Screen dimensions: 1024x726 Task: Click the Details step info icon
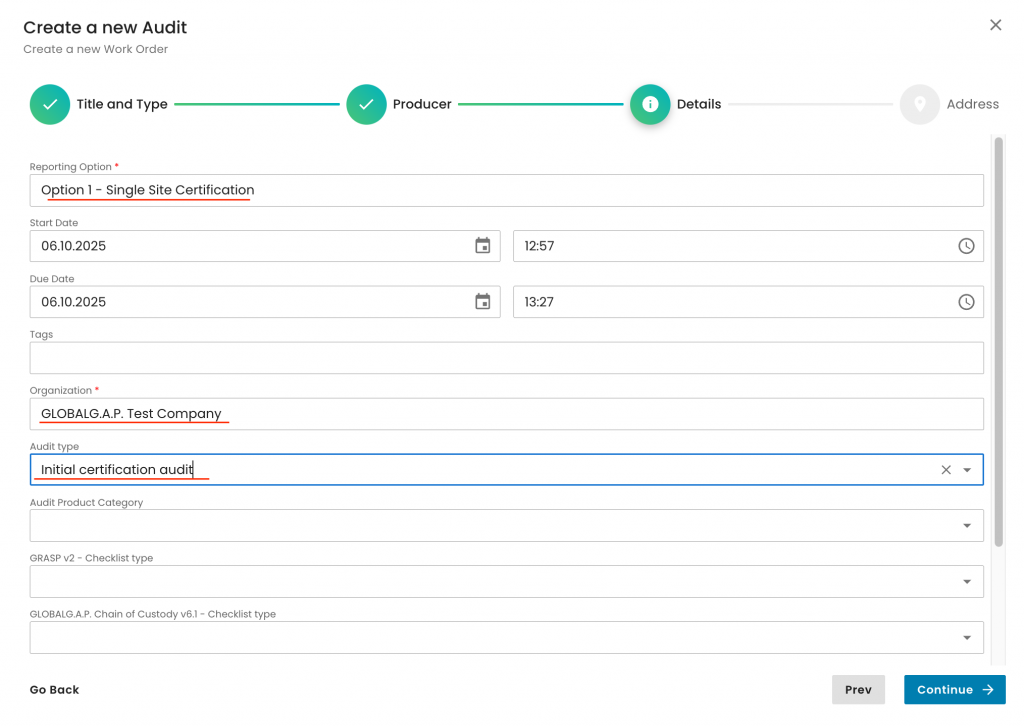click(650, 104)
